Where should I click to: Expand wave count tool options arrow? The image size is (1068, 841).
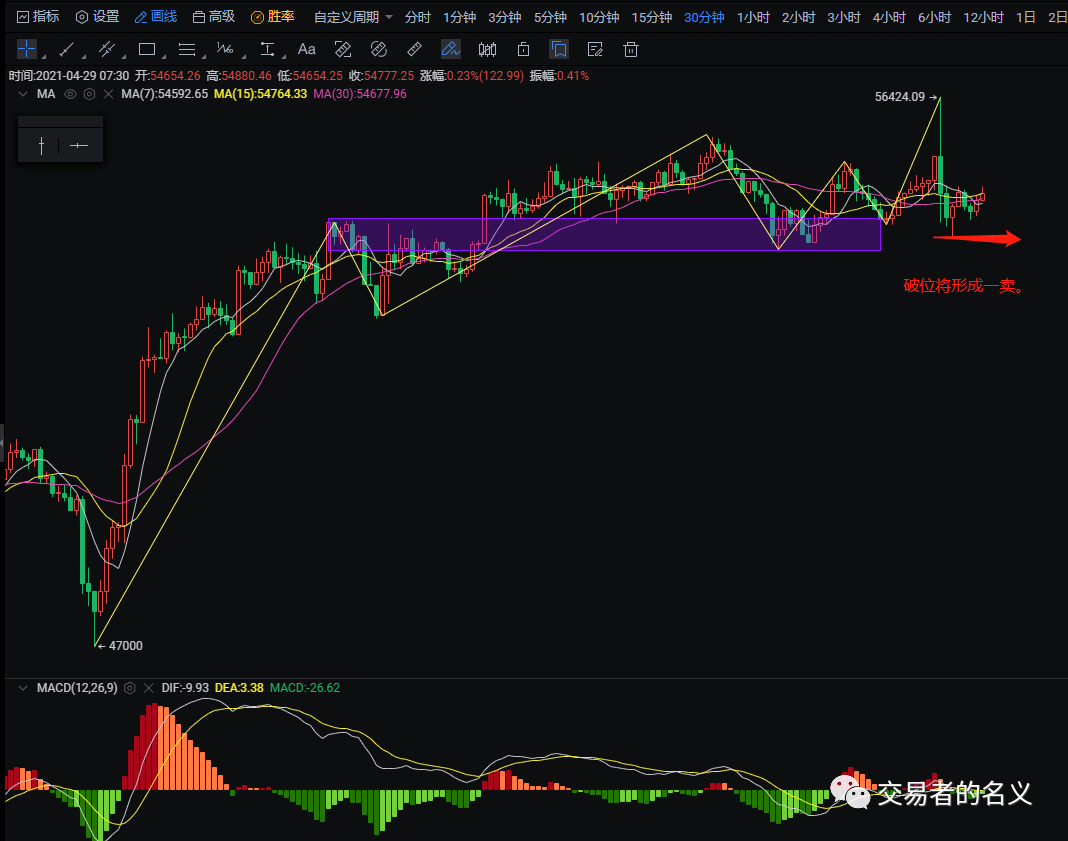[x=243, y=56]
